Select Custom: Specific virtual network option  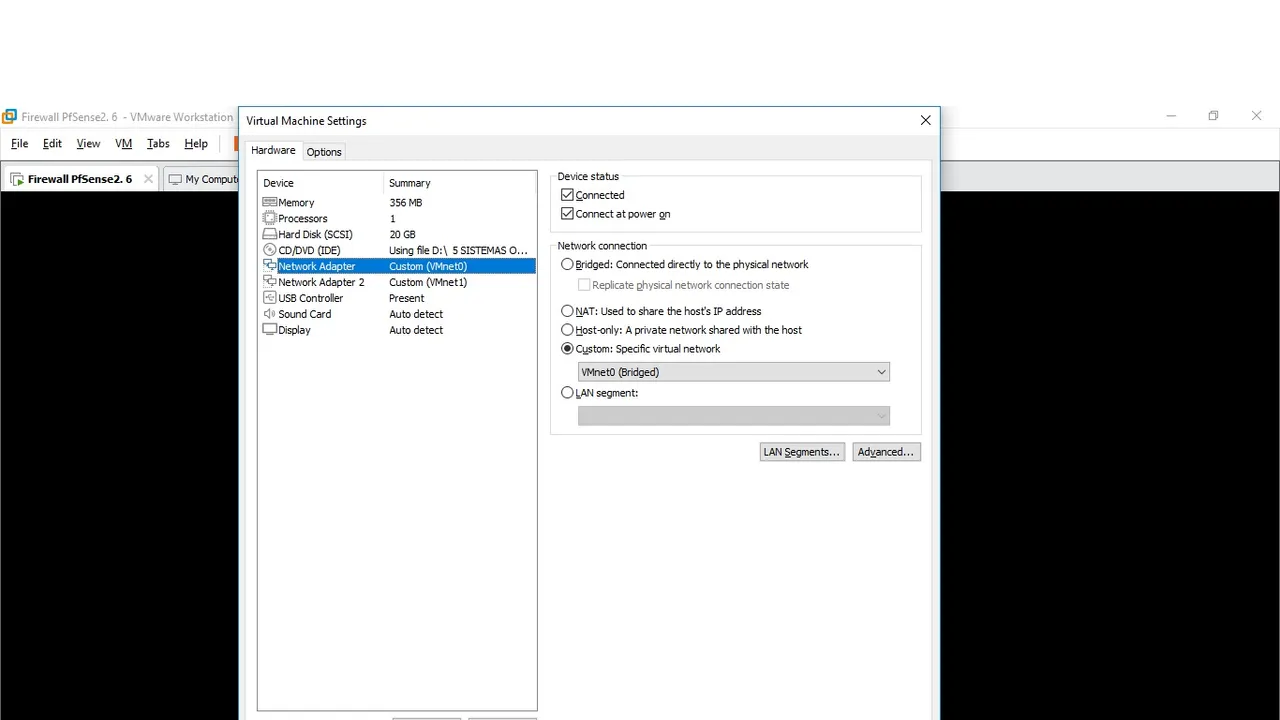point(567,349)
